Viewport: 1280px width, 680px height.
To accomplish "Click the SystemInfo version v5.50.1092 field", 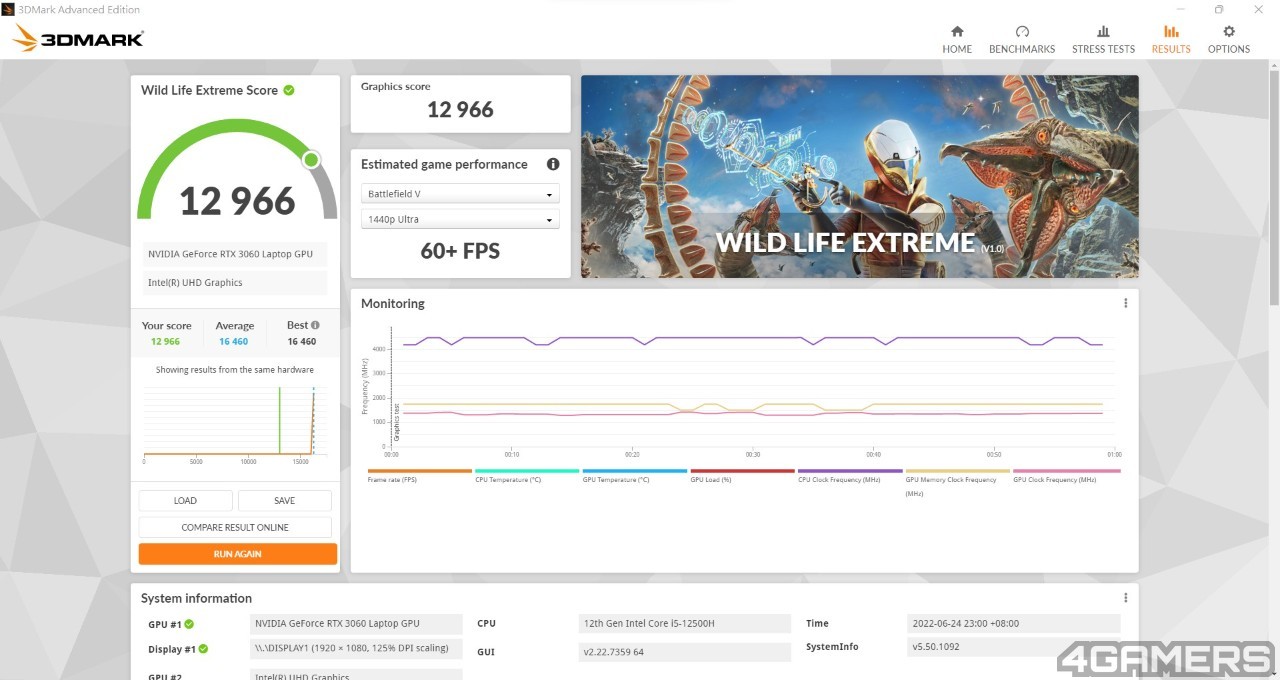I will coord(1013,647).
